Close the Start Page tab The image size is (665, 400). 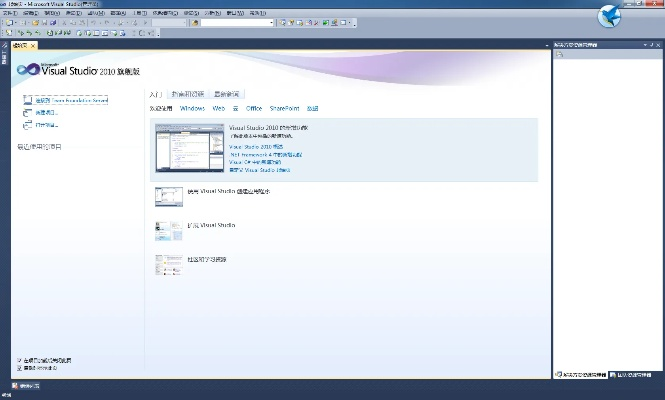(x=33, y=45)
